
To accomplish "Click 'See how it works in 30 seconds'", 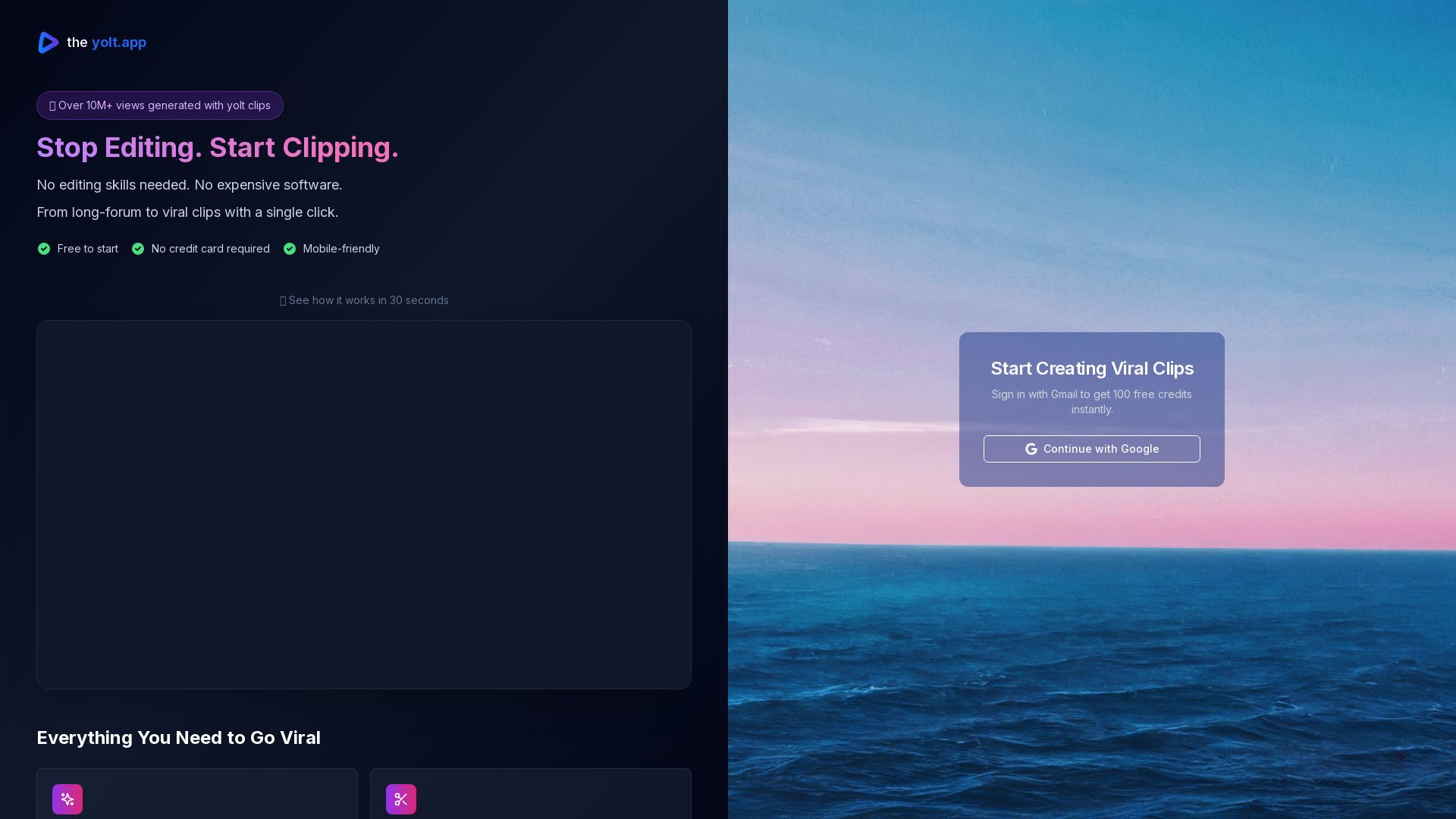I will click(369, 300).
